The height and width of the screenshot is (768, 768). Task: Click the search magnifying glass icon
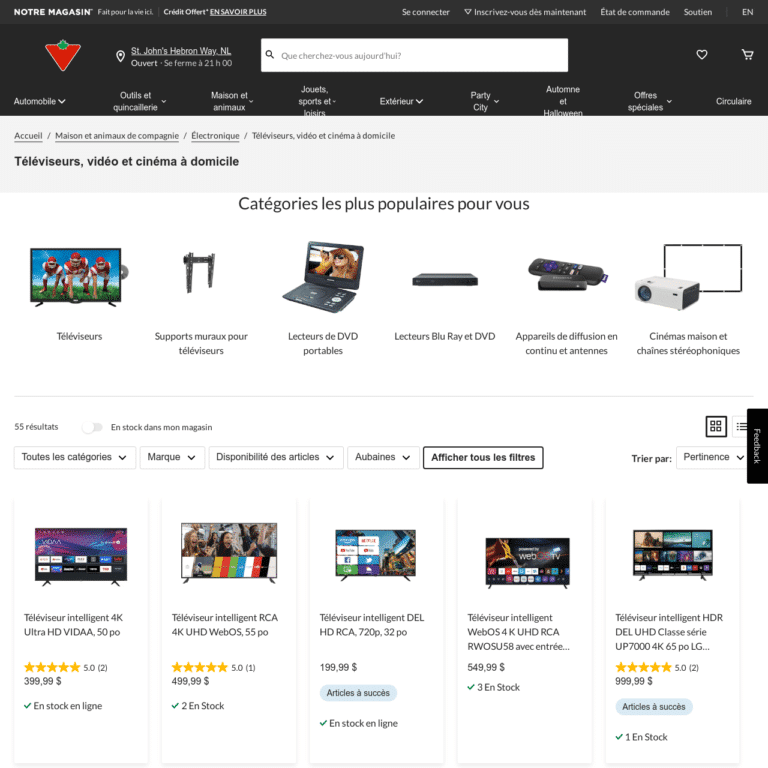click(x=270, y=54)
